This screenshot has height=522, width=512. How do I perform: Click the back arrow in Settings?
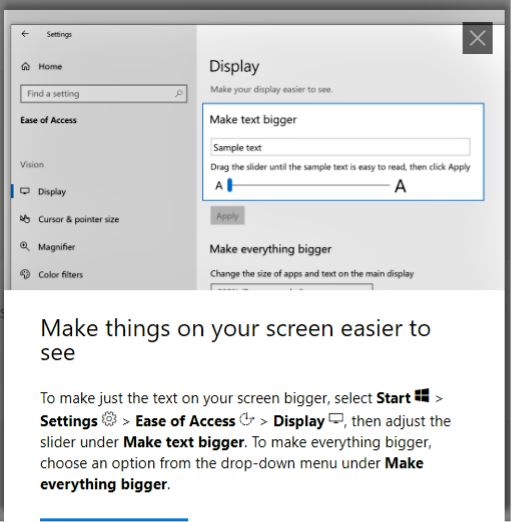point(25,34)
